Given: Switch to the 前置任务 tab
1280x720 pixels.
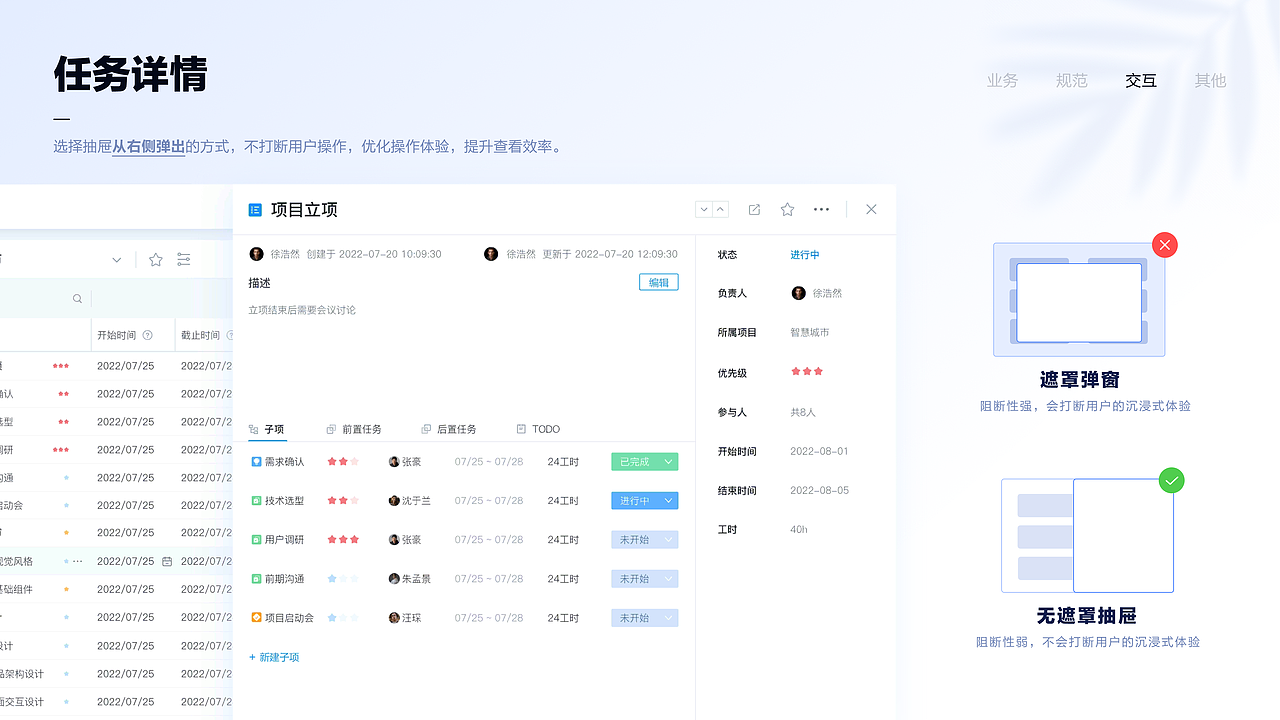Looking at the screenshot, I should 354,429.
